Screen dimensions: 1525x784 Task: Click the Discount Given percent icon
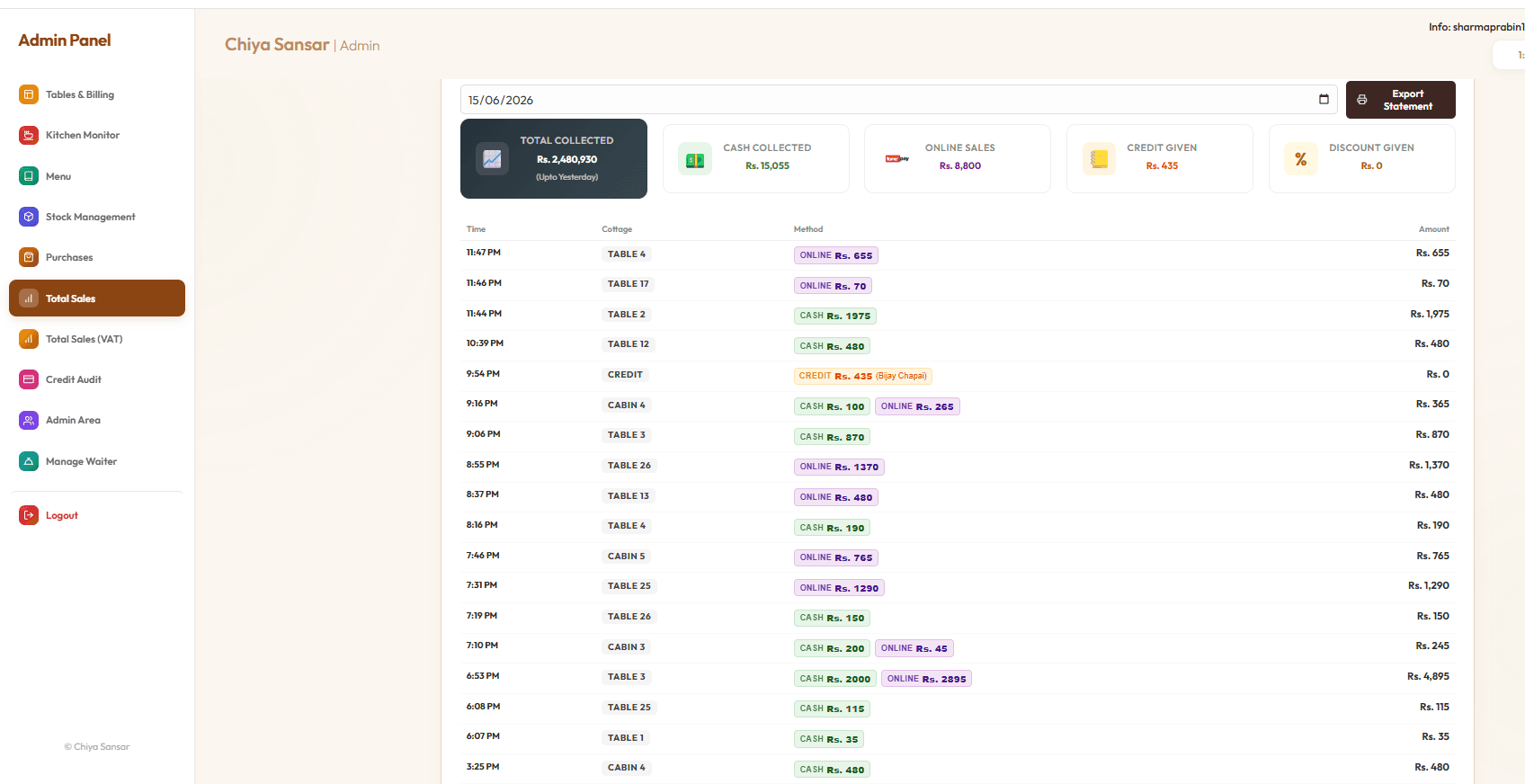coord(1301,159)
